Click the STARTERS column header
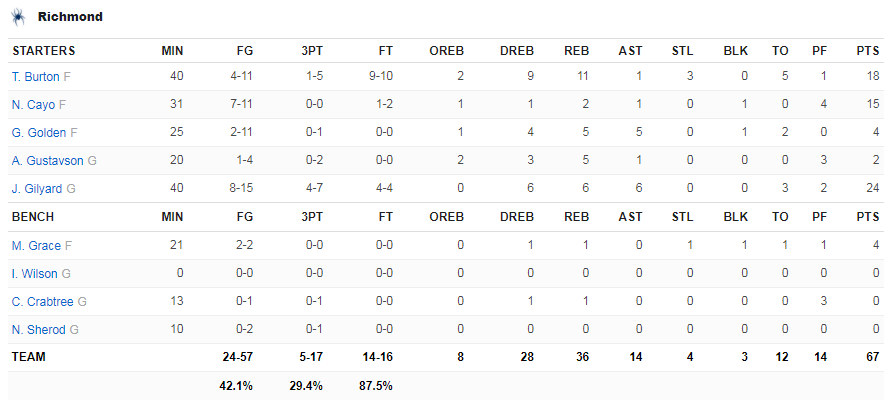Image resolution: width=891 pixels, height=401 pixels. (x=44, y=51)
